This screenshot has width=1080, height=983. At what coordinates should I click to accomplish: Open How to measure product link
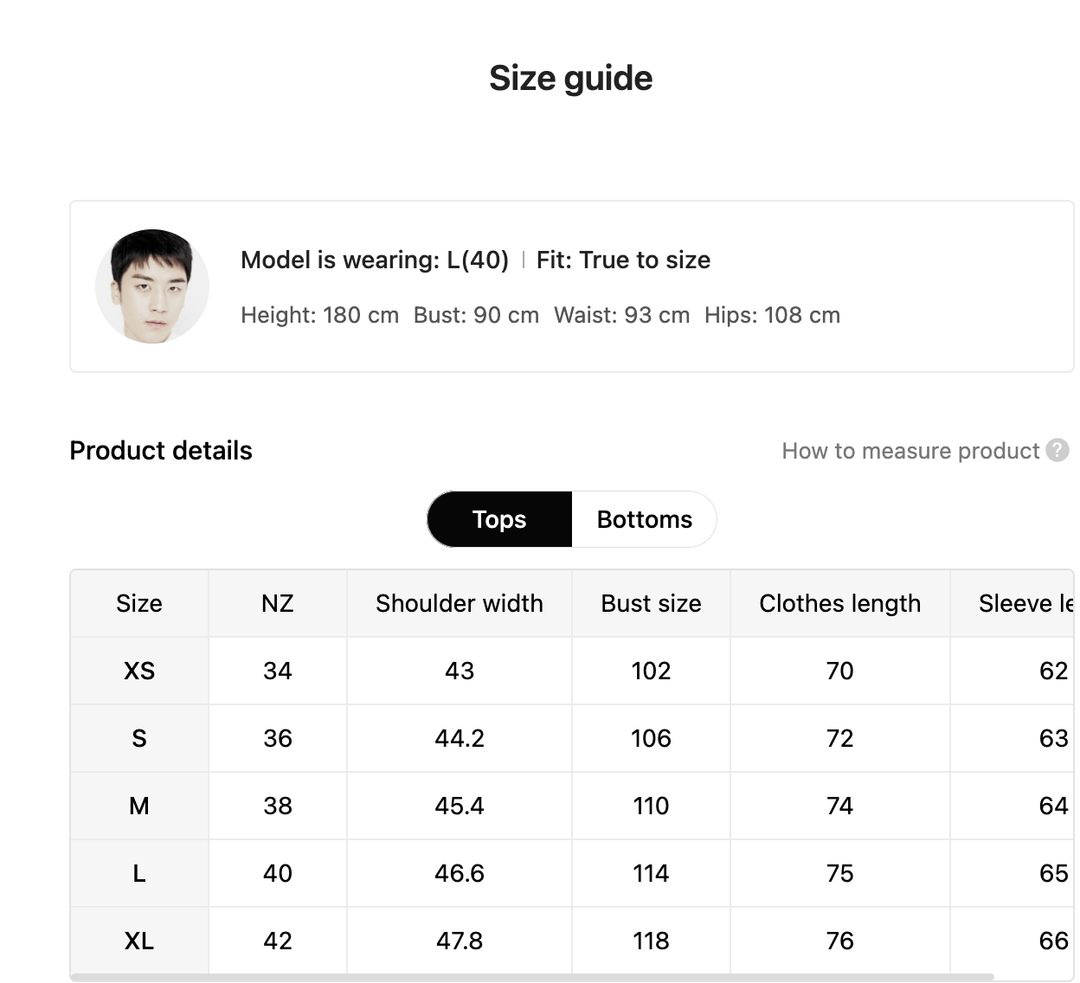pos(910,451)
